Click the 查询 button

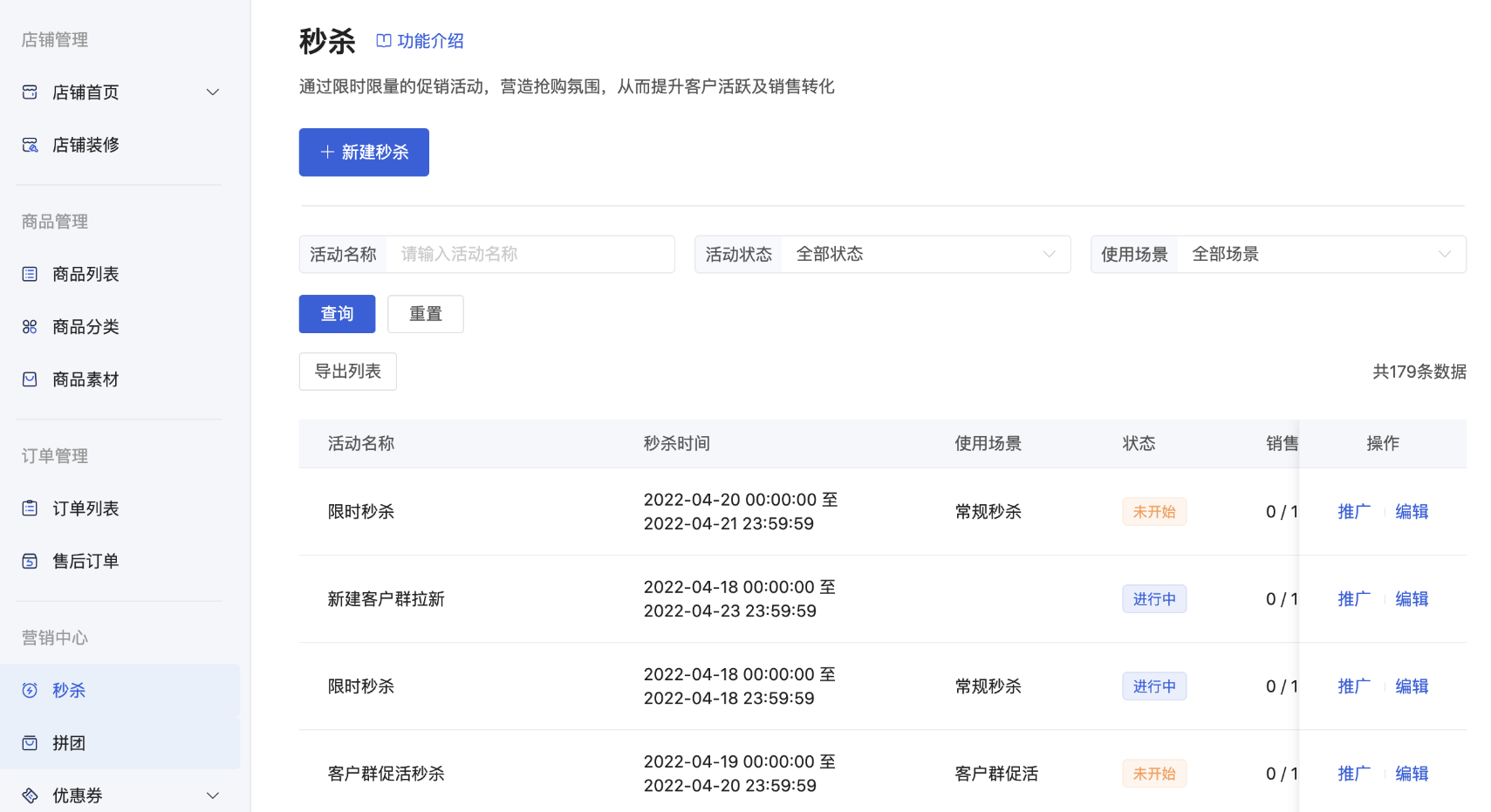(337, 314)
